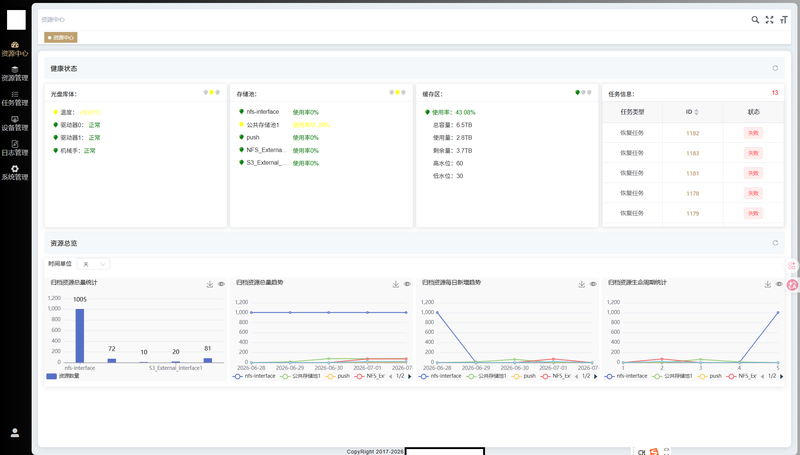This screenshot has height=455, width=800.
Task: Go to previous legend page in 归档资源每日新增趋势
Action: coord(577,376)
